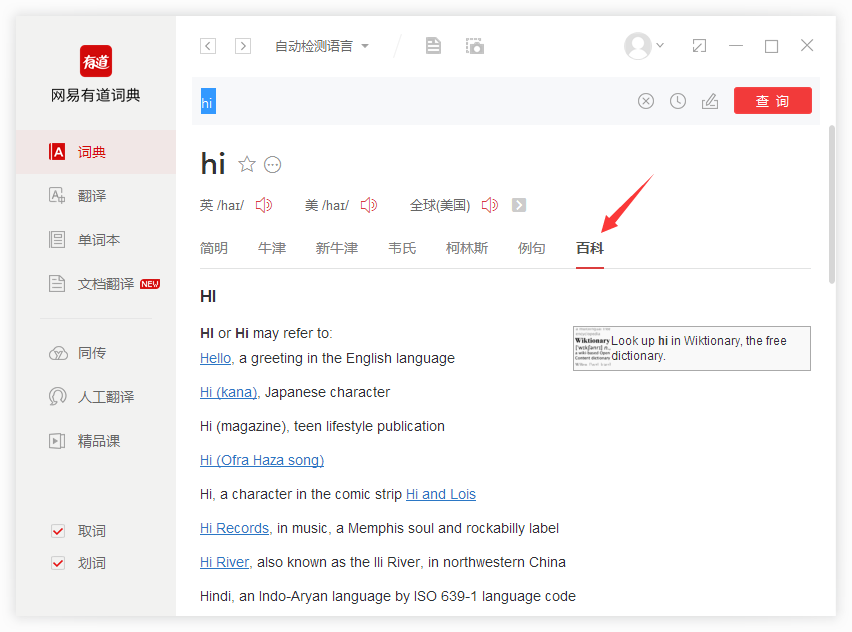Open the account menu beside the avatar
The height and width of the screenshot is (632, 852).
click(x=657, y=45)
